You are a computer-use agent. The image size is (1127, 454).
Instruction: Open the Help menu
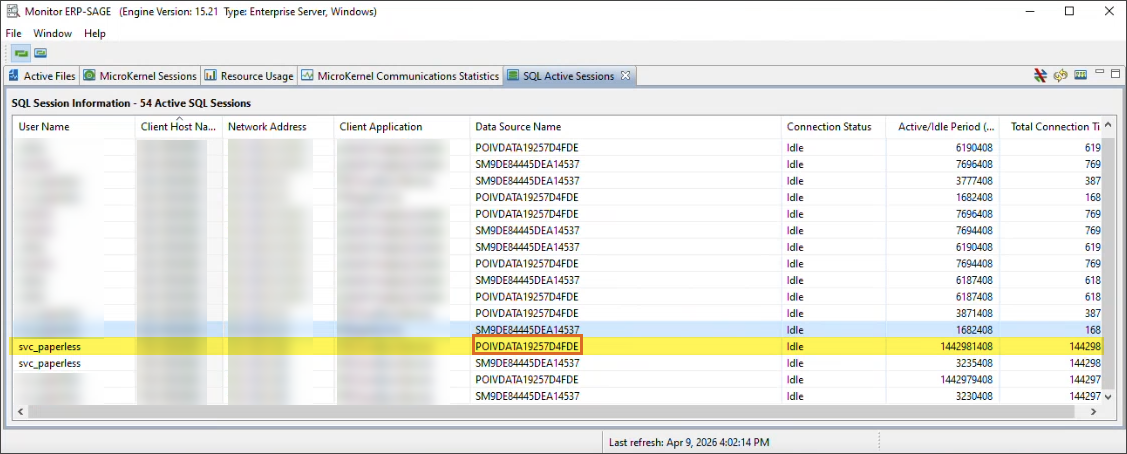(95, 33)
